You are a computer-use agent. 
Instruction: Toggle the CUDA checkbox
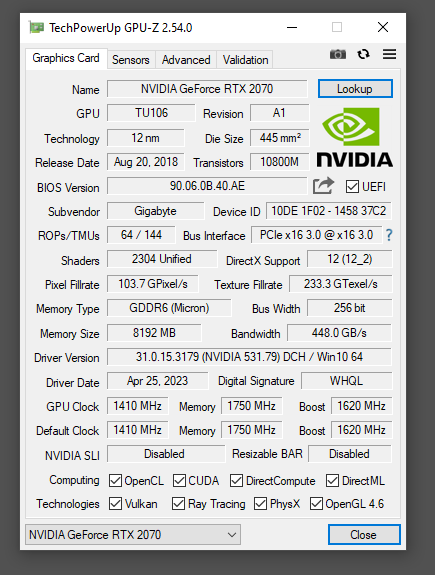pyautogui.click(x=179, y=481)
